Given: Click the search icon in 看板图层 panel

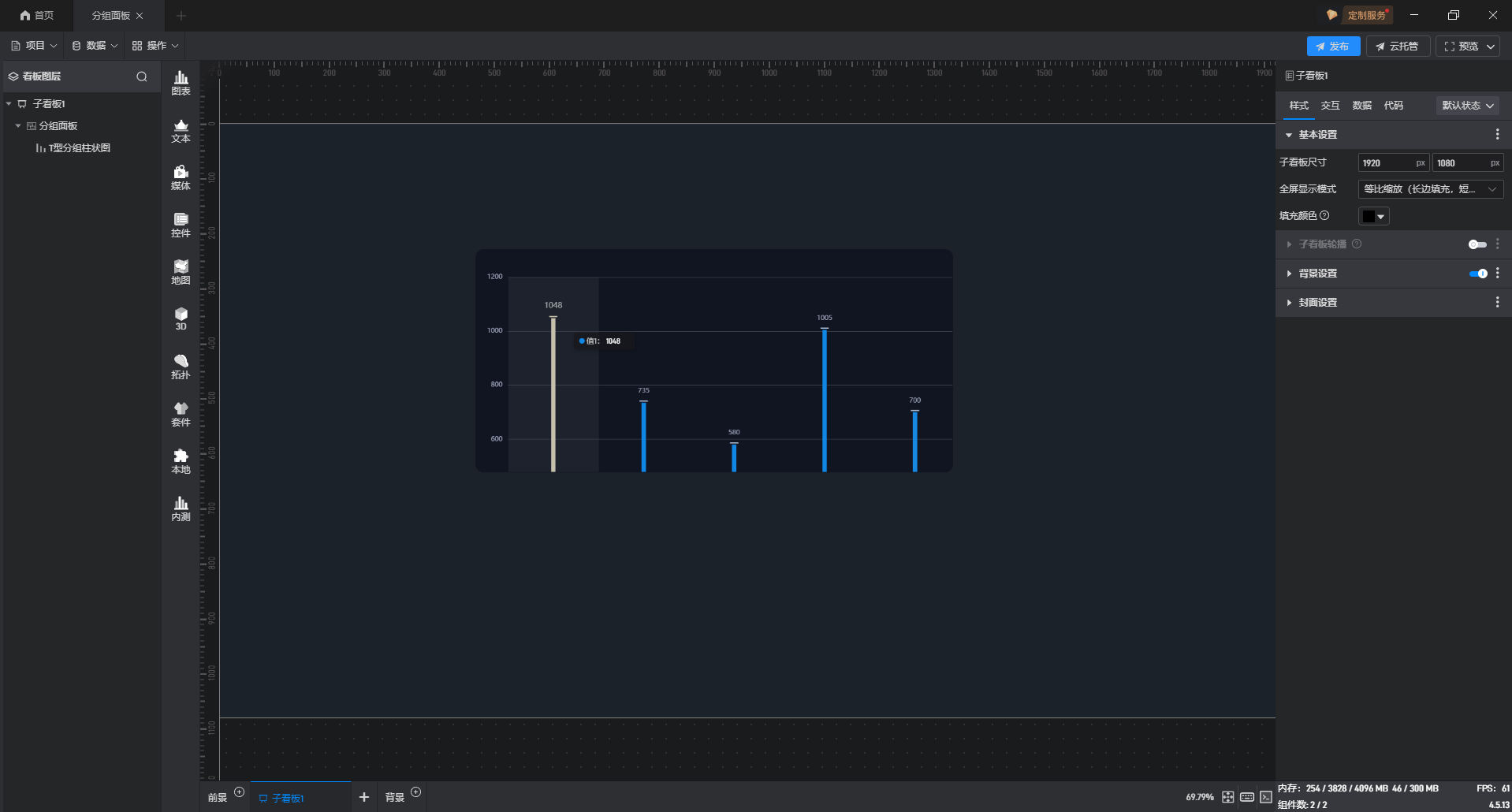Looking at the screenshot, I should [x=142, y=76].
